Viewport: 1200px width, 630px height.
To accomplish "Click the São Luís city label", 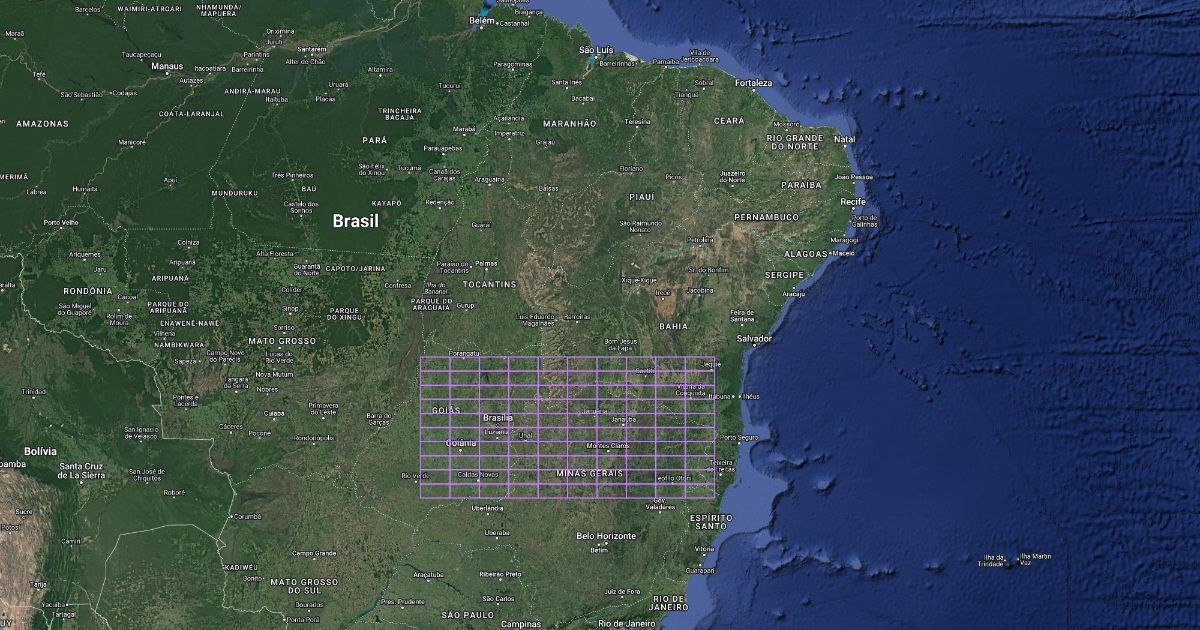I will [x=596, y=49].
